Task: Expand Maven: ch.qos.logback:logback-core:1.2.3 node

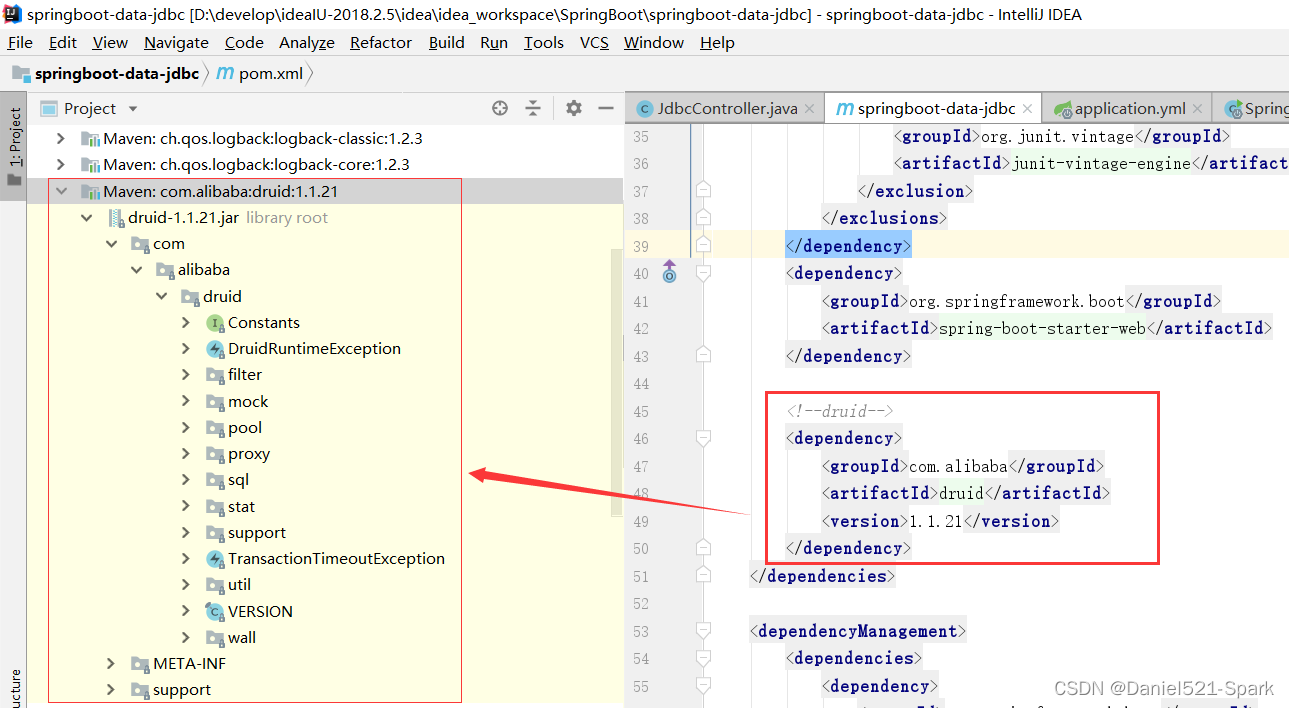Action: coord(61,164)
